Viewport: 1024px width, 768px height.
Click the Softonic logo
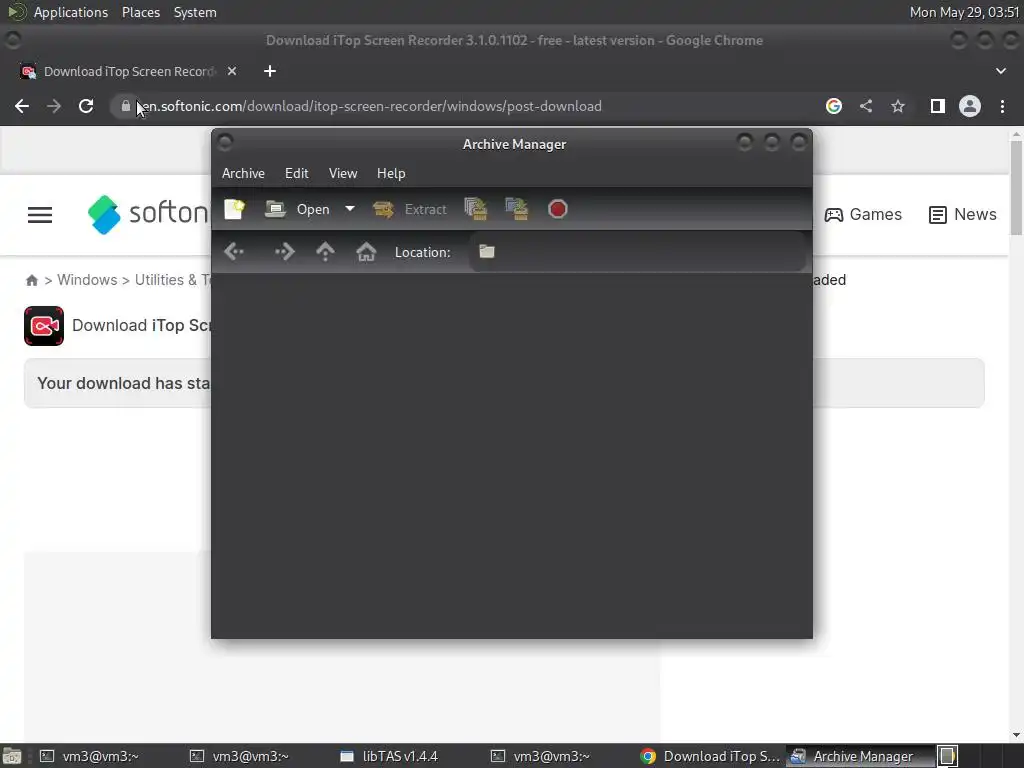coord(149,214)
